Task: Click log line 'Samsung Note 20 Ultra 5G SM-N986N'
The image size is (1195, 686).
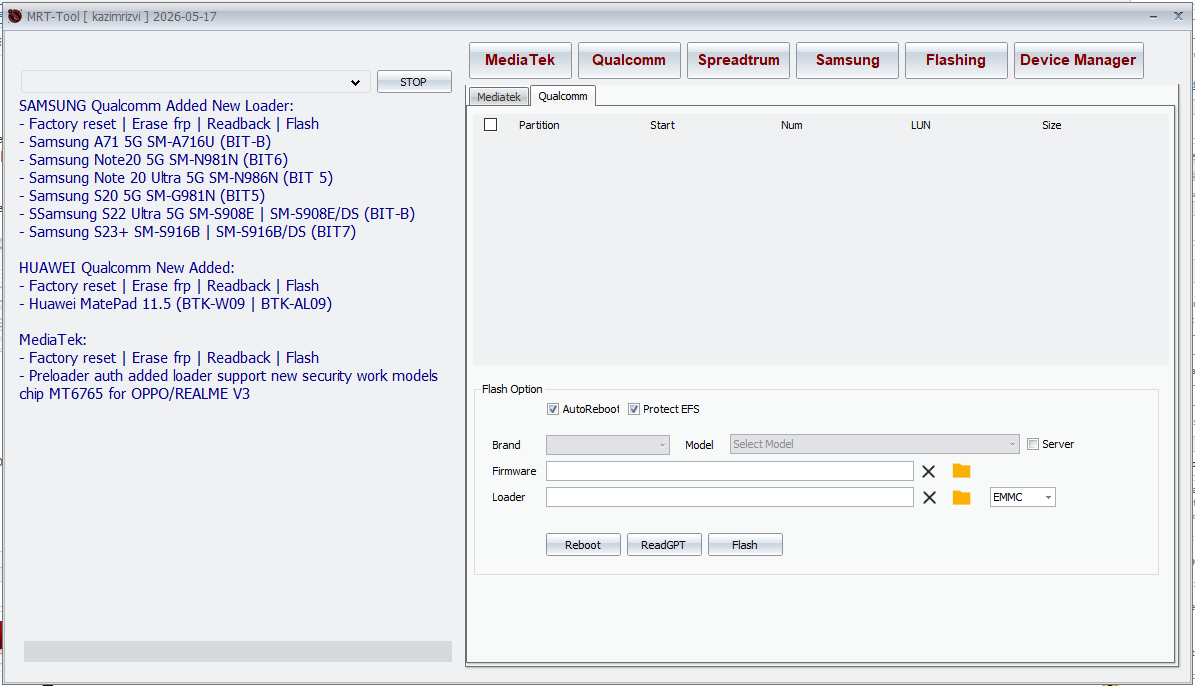Action: 149,178
